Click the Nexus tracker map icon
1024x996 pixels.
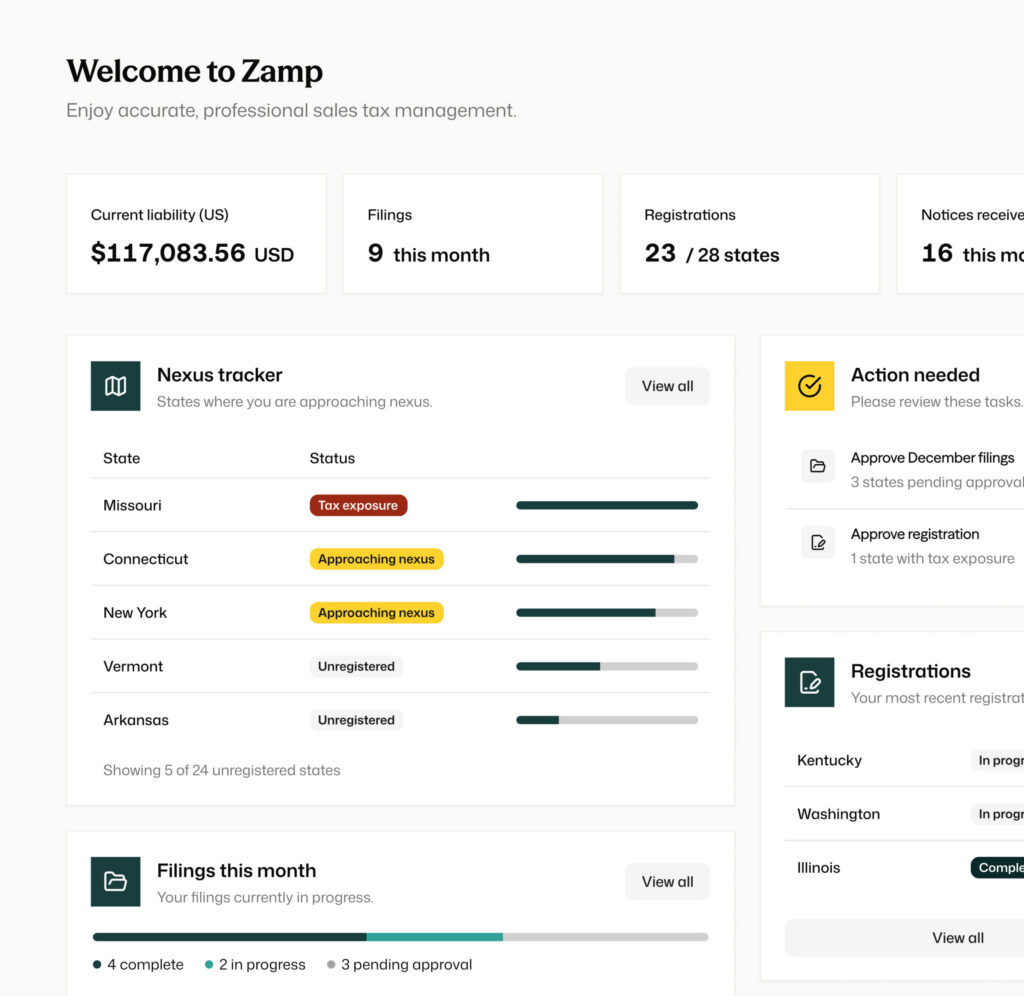pyautogui.click(x=115, y=386)
